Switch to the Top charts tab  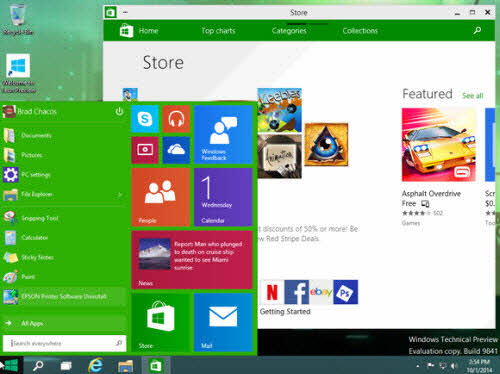[218, 31]
